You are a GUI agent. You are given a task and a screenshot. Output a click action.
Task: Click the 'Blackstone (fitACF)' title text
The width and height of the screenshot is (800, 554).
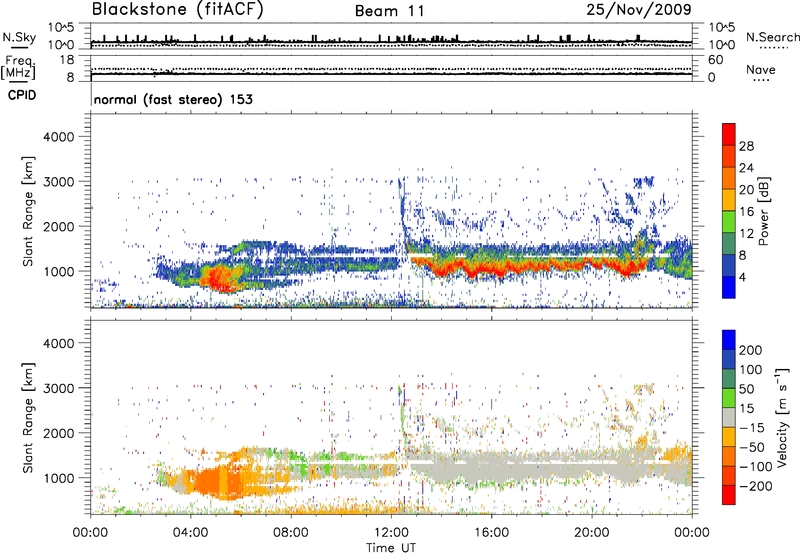(x=178, y=10)
